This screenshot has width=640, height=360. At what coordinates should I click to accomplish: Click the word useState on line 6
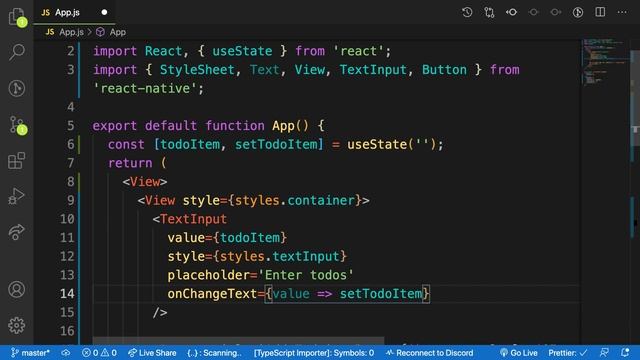(377, 144)
